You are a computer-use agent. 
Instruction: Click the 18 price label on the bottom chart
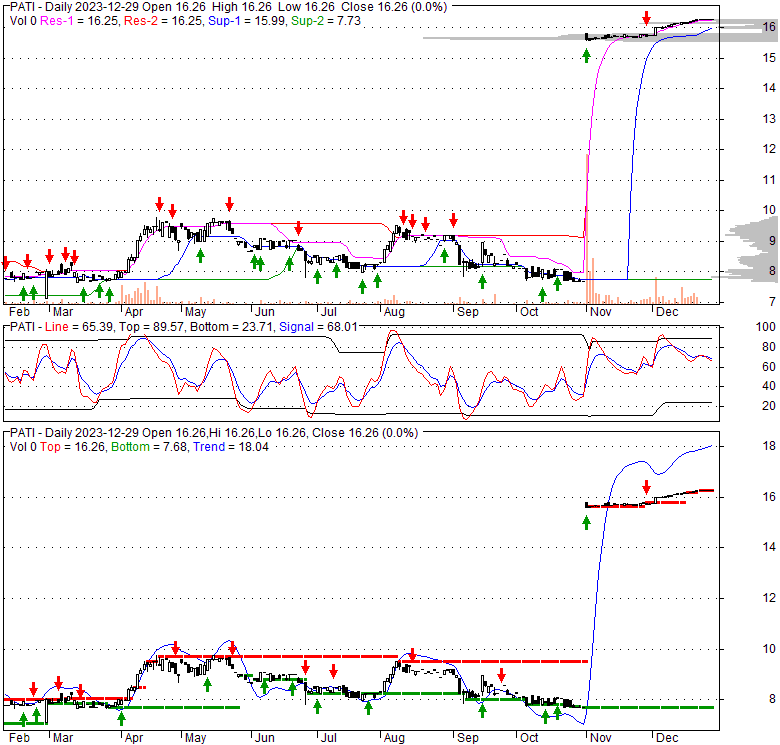tap(769, 446)
